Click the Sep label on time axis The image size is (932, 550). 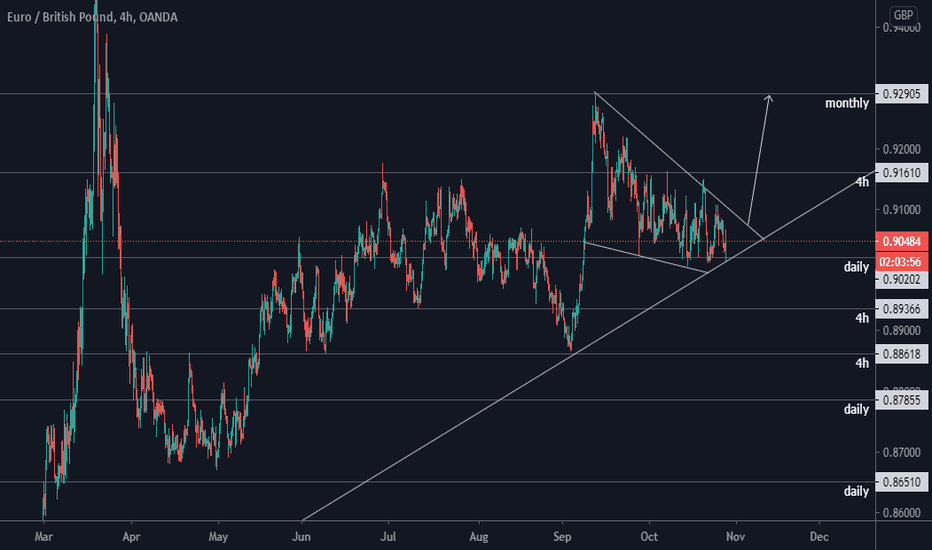[x=562, y=537]
